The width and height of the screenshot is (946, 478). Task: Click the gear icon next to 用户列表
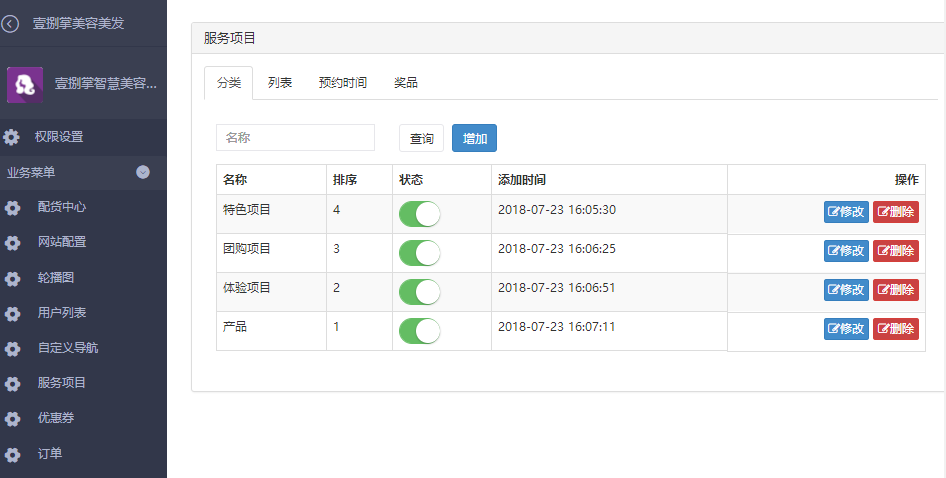click(x=13, y=314)
